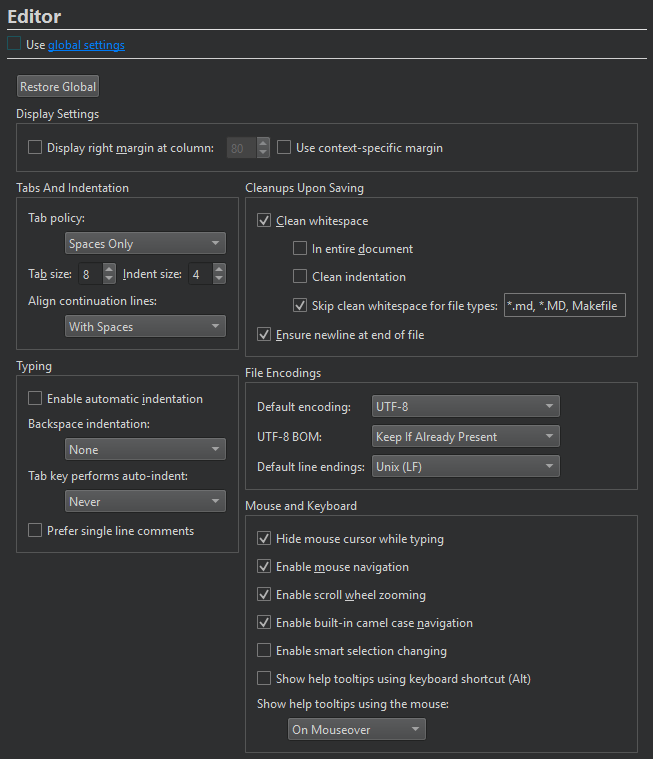Check Prefer single line comments
The image size is (653, 759).
point(36,531)
